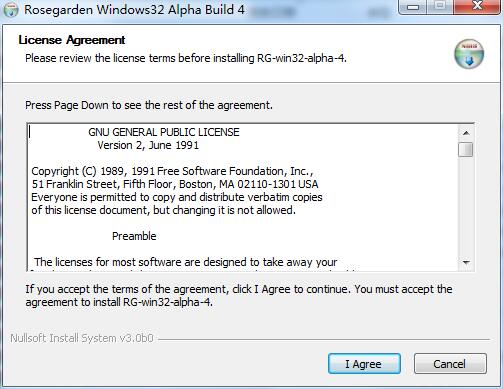503x389 pixels.
Task: Close the installer with the red X button
Action: 477,7
